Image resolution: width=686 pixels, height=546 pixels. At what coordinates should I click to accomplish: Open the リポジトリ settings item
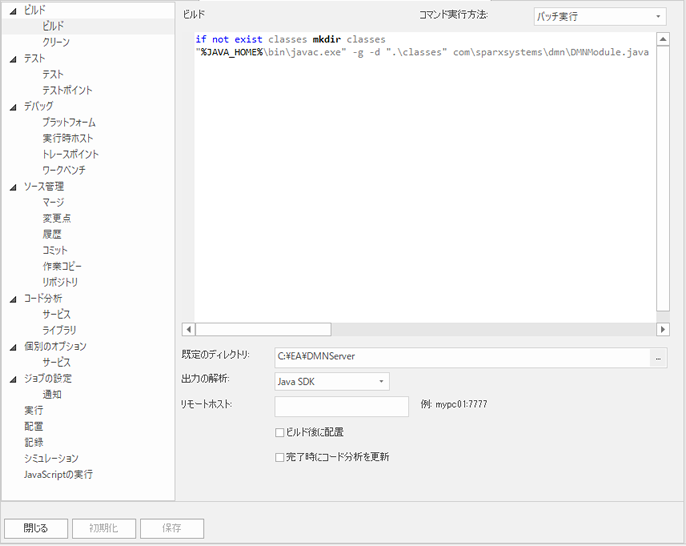[60, 283]
